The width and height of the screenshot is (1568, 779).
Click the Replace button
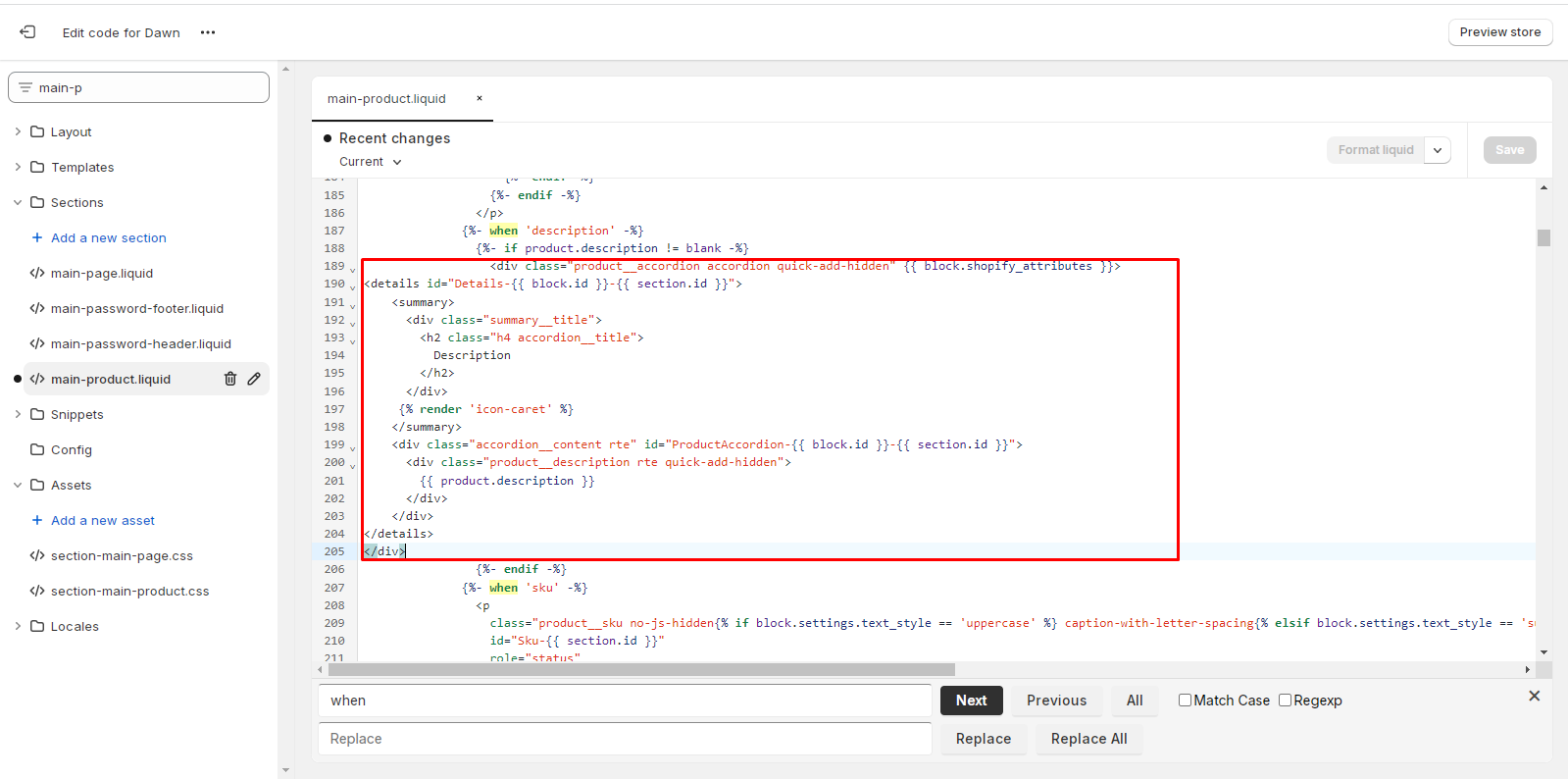984,739
